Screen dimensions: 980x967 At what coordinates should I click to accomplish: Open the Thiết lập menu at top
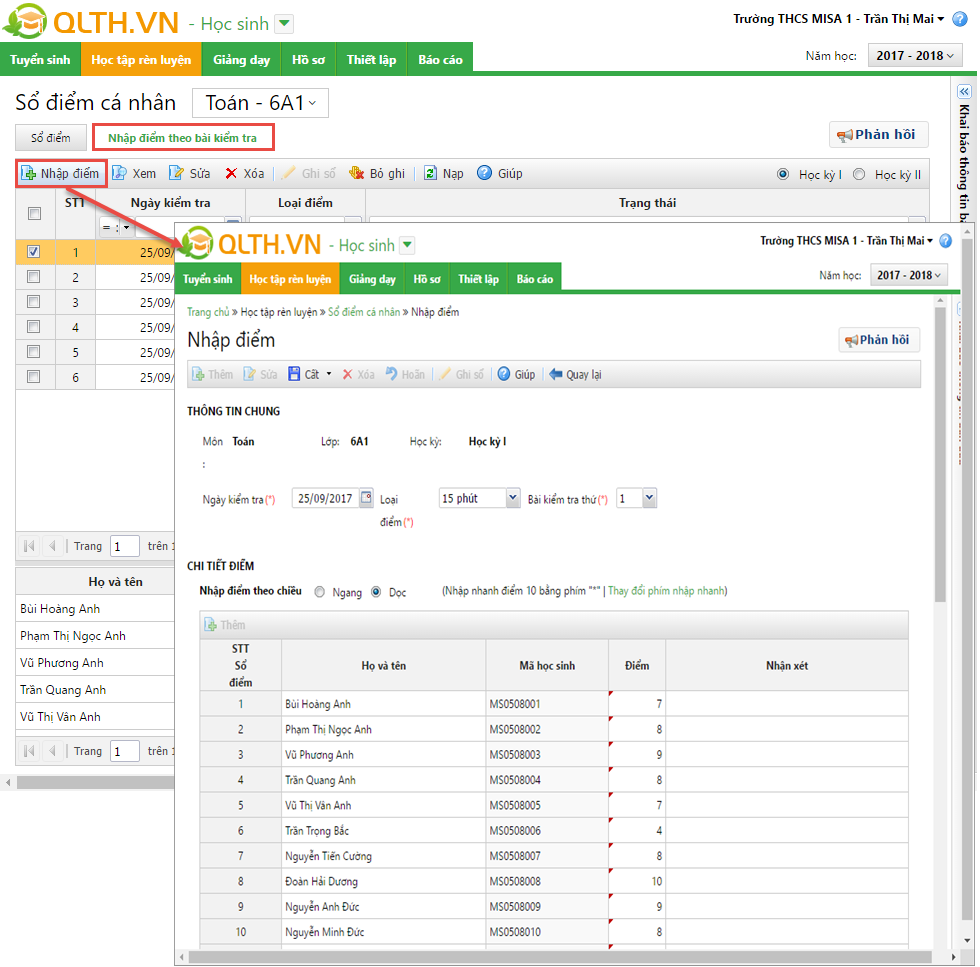click(x=371, y=59)
